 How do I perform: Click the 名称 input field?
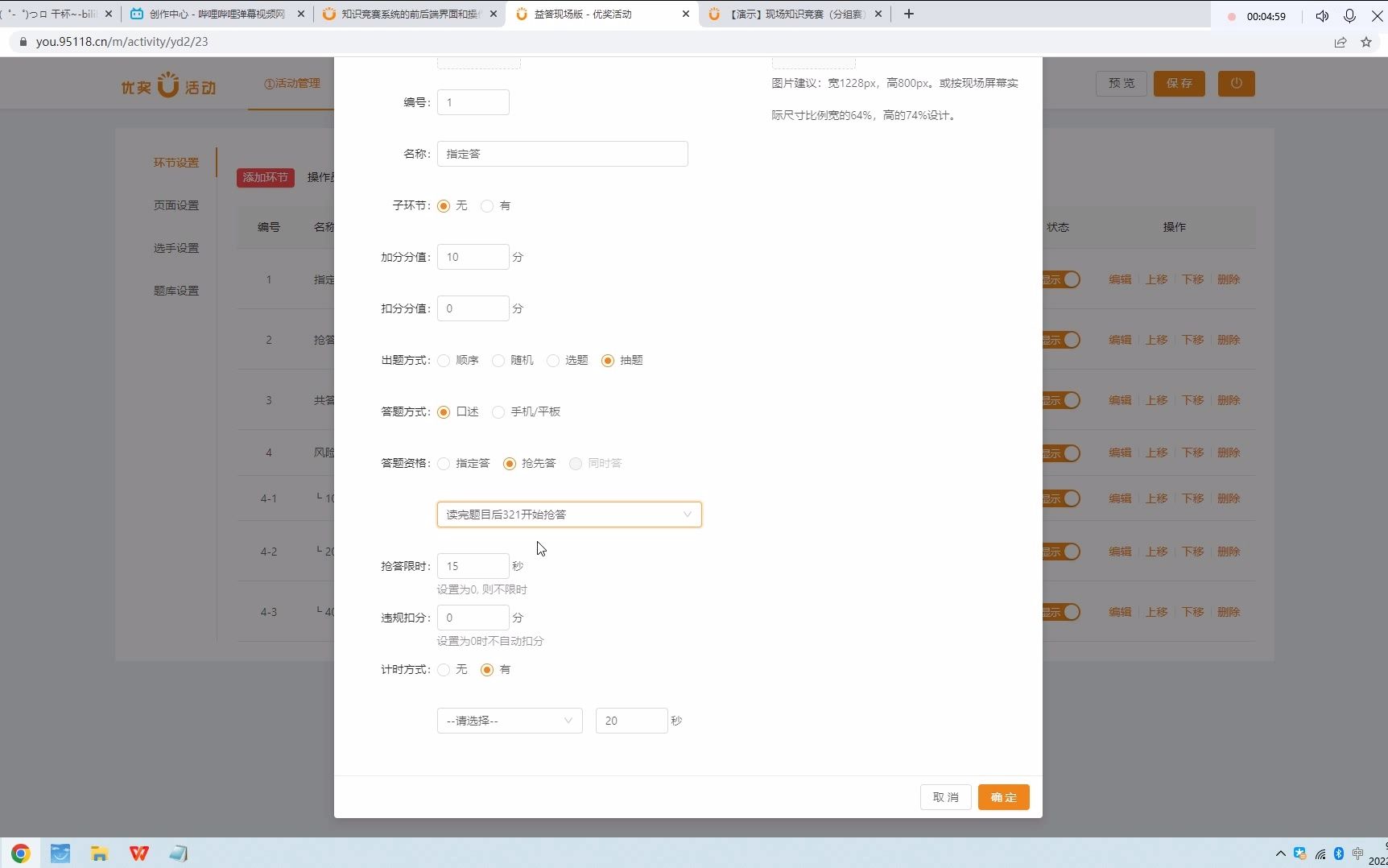coord(562,154)
